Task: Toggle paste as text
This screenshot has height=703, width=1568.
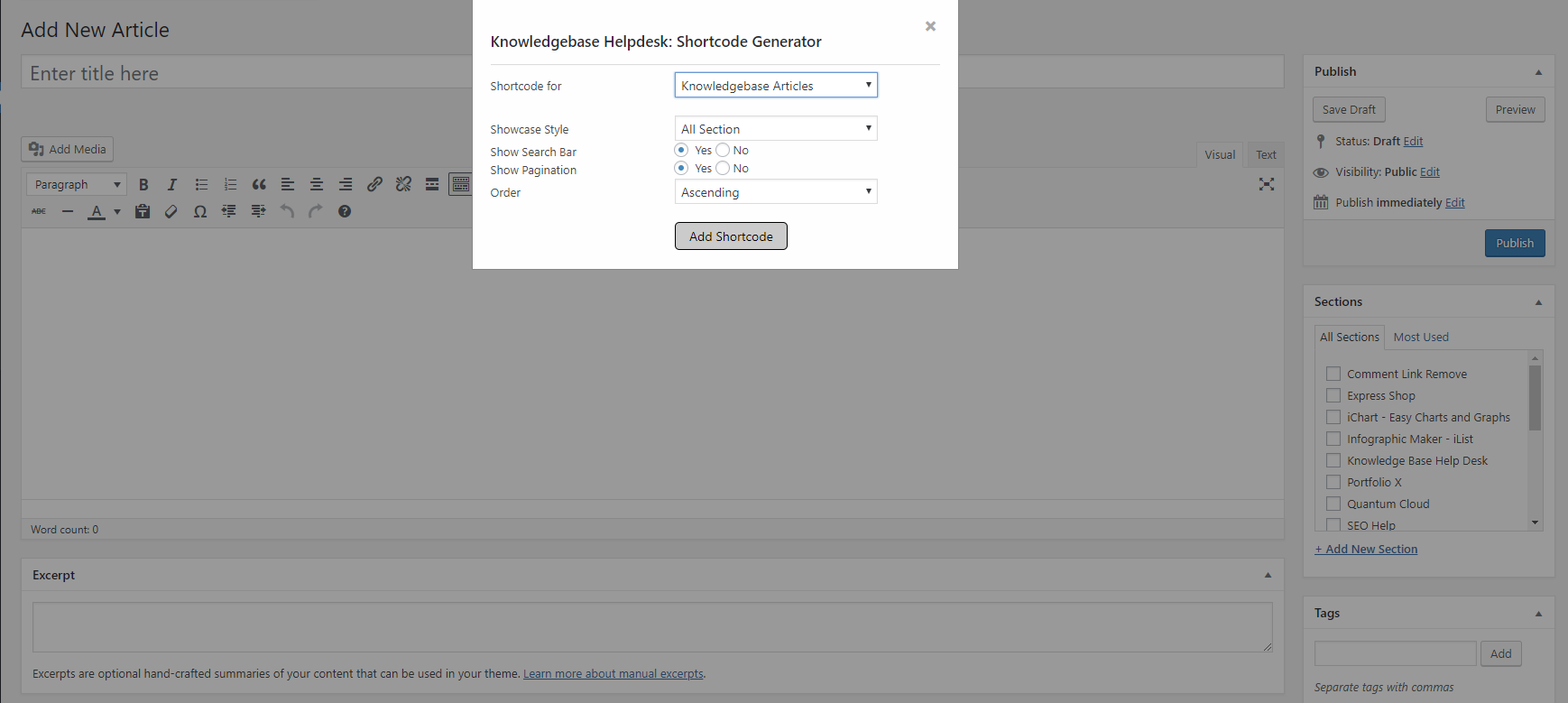Action: (143, 211)
